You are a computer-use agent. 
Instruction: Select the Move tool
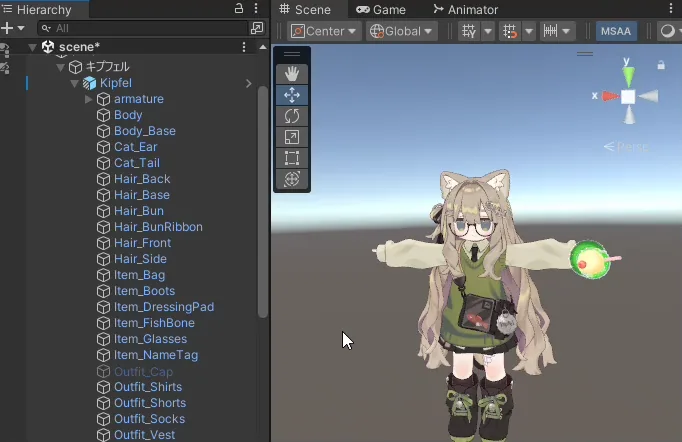coord(292,95)
